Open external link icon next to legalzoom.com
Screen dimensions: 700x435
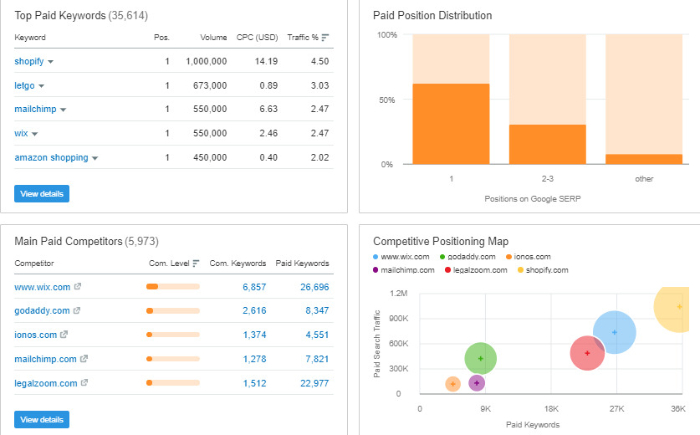(84, 382)
